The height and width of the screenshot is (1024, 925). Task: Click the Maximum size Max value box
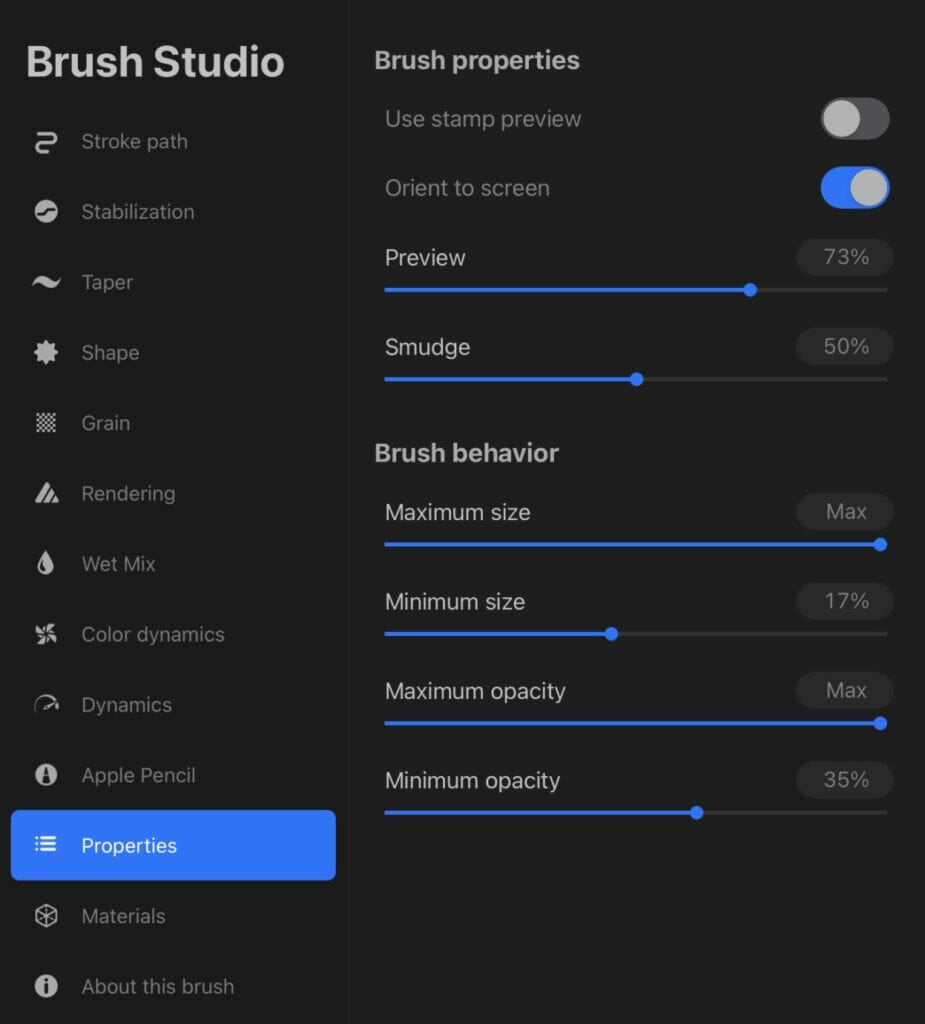[x=845, y=511]
